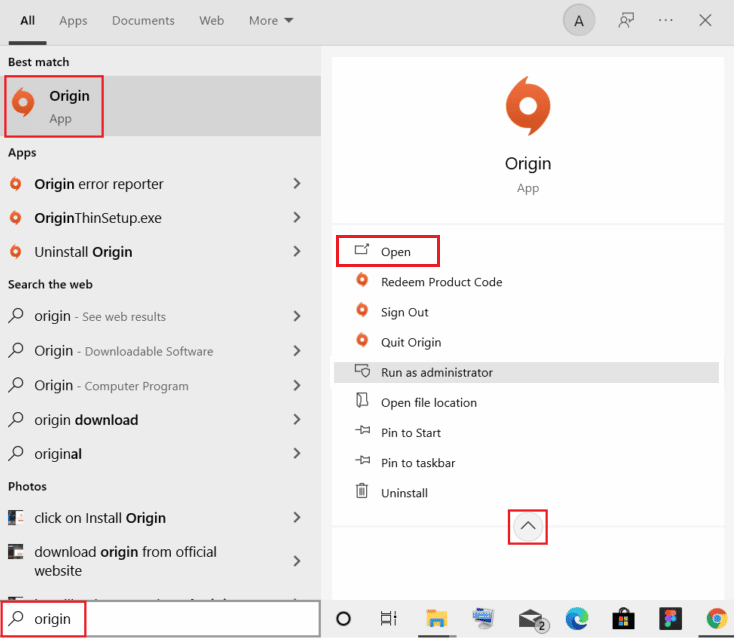This screenshot has height=639, width=734.
Task: Open the three-dot options menu
Action: [665, 21]
